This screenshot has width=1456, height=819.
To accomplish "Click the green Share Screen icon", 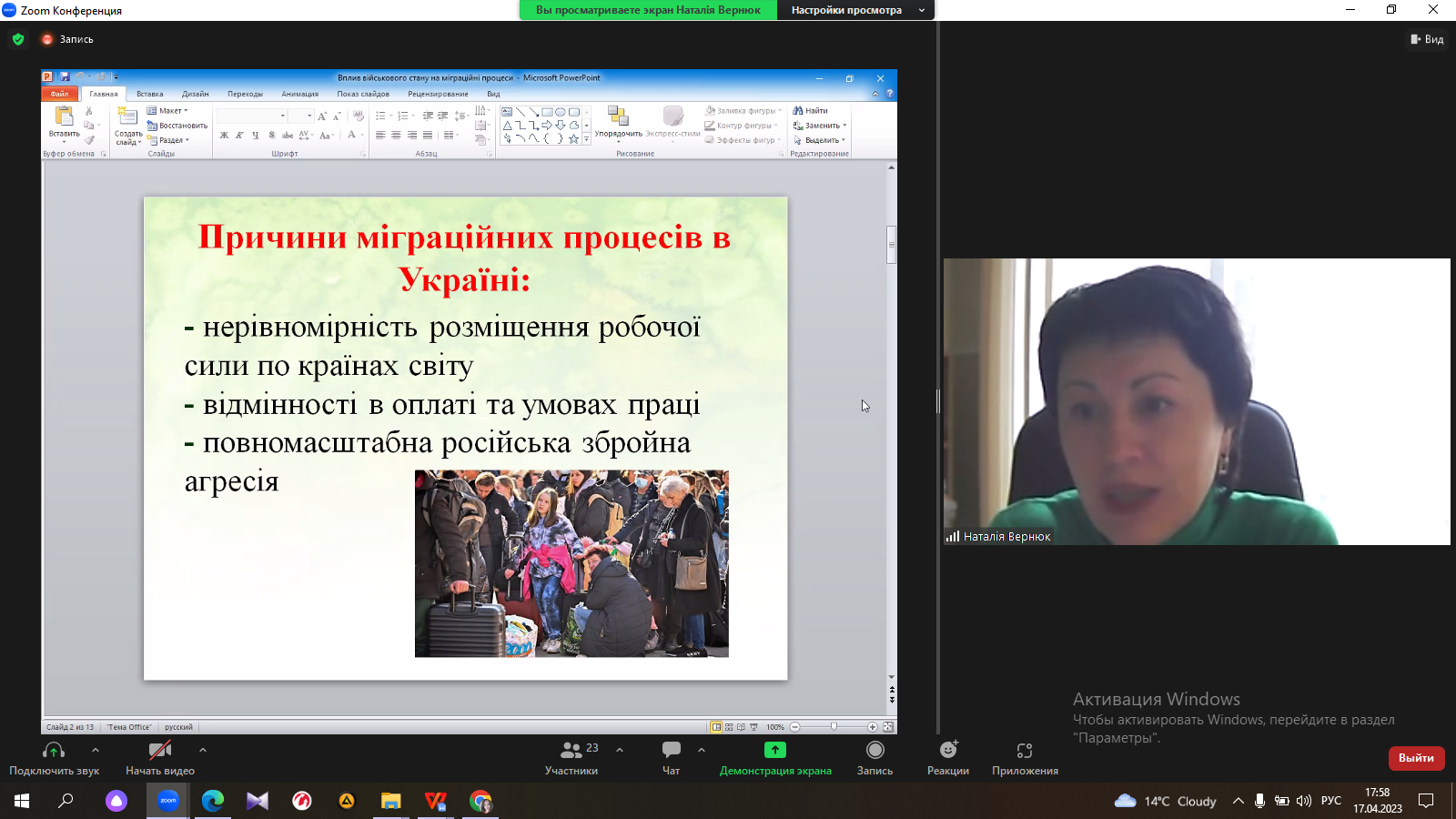I will [x=774, y=750].
